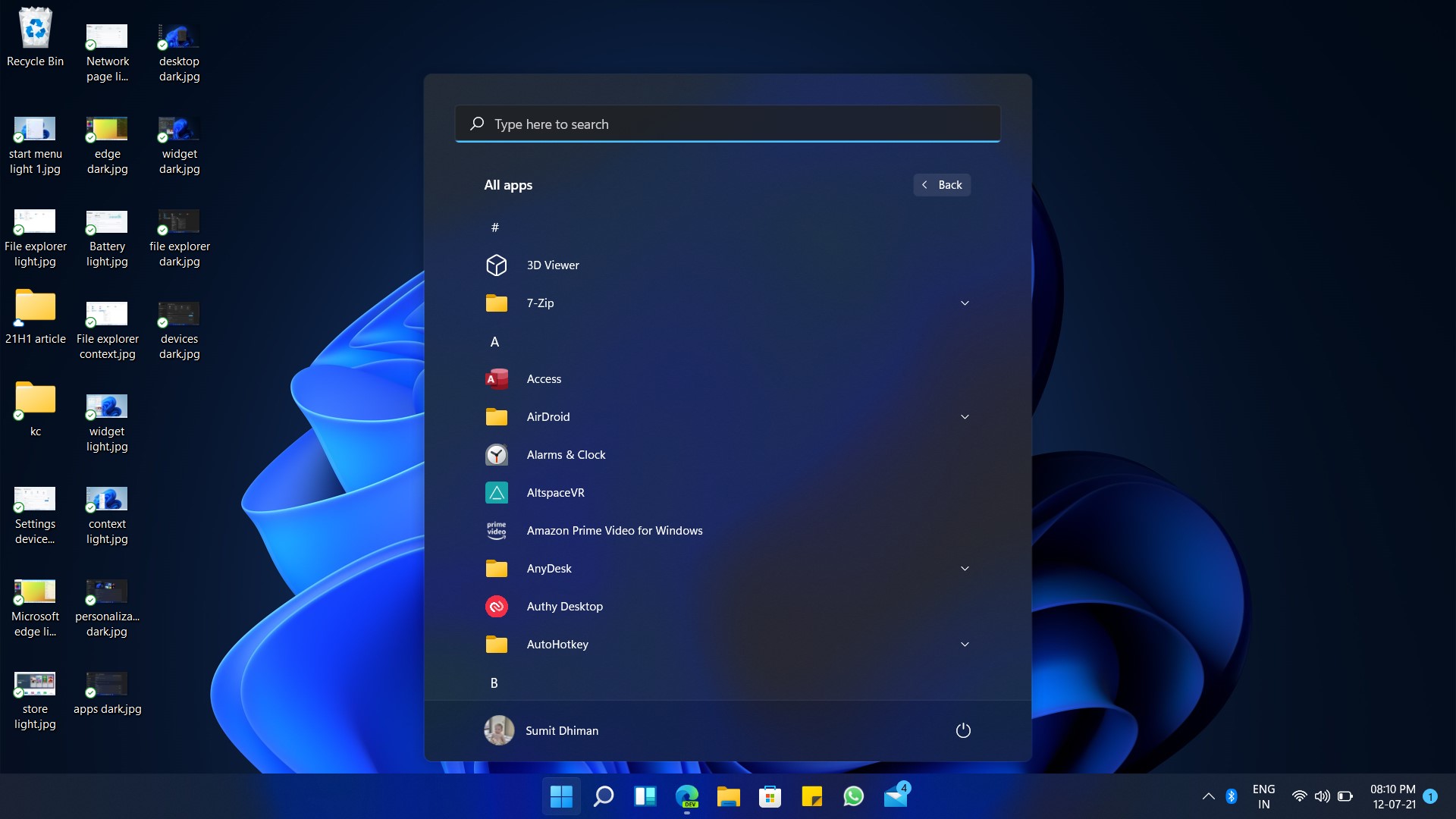The image size is (1456, 819).
Task: Open Mail app in taskbar
Action: pyautogui.click(x=896, y=796)
